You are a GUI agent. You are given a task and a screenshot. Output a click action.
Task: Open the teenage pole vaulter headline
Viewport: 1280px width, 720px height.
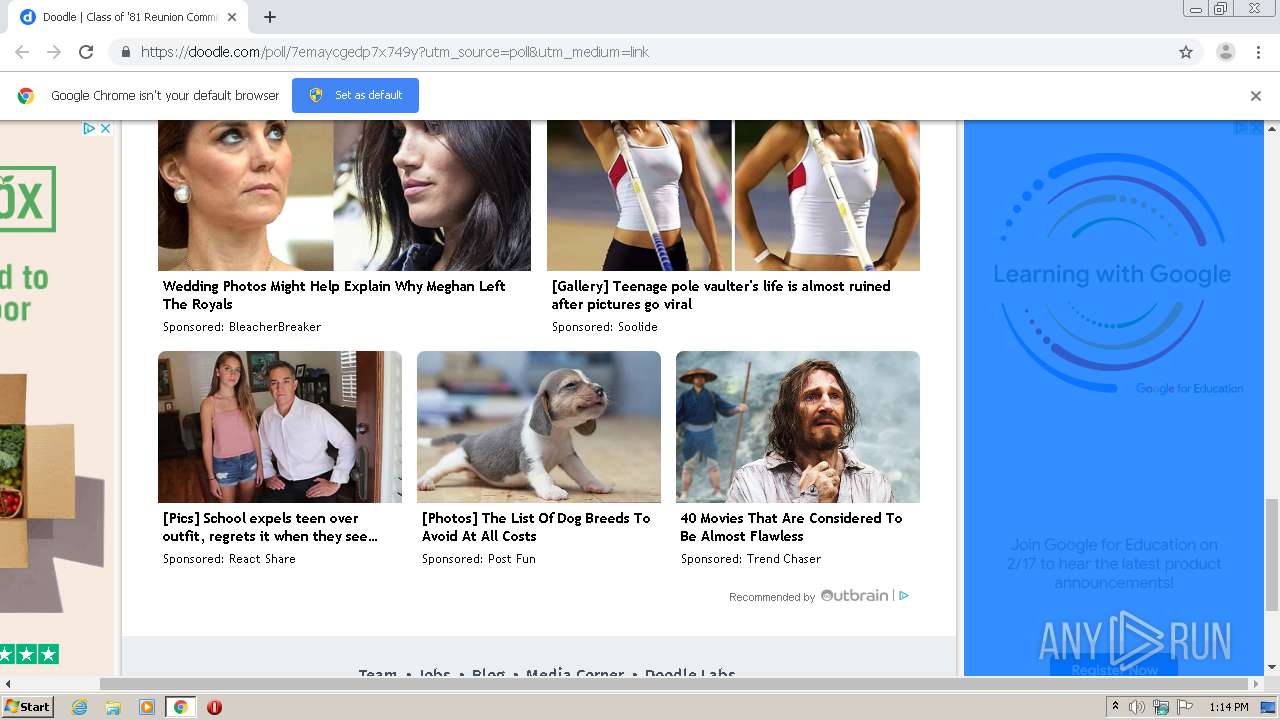[721, 295]
